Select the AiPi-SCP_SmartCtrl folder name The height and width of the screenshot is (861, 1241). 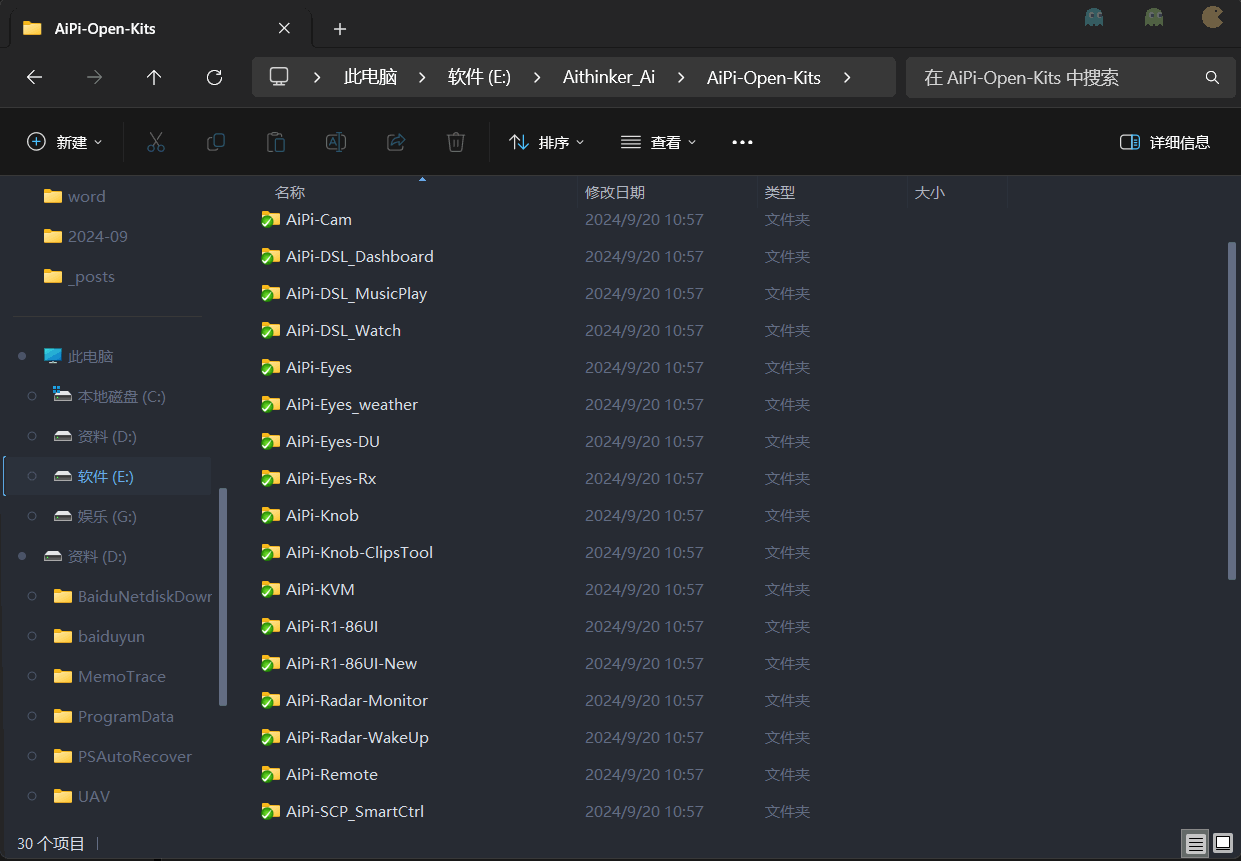tap(355, 811)
